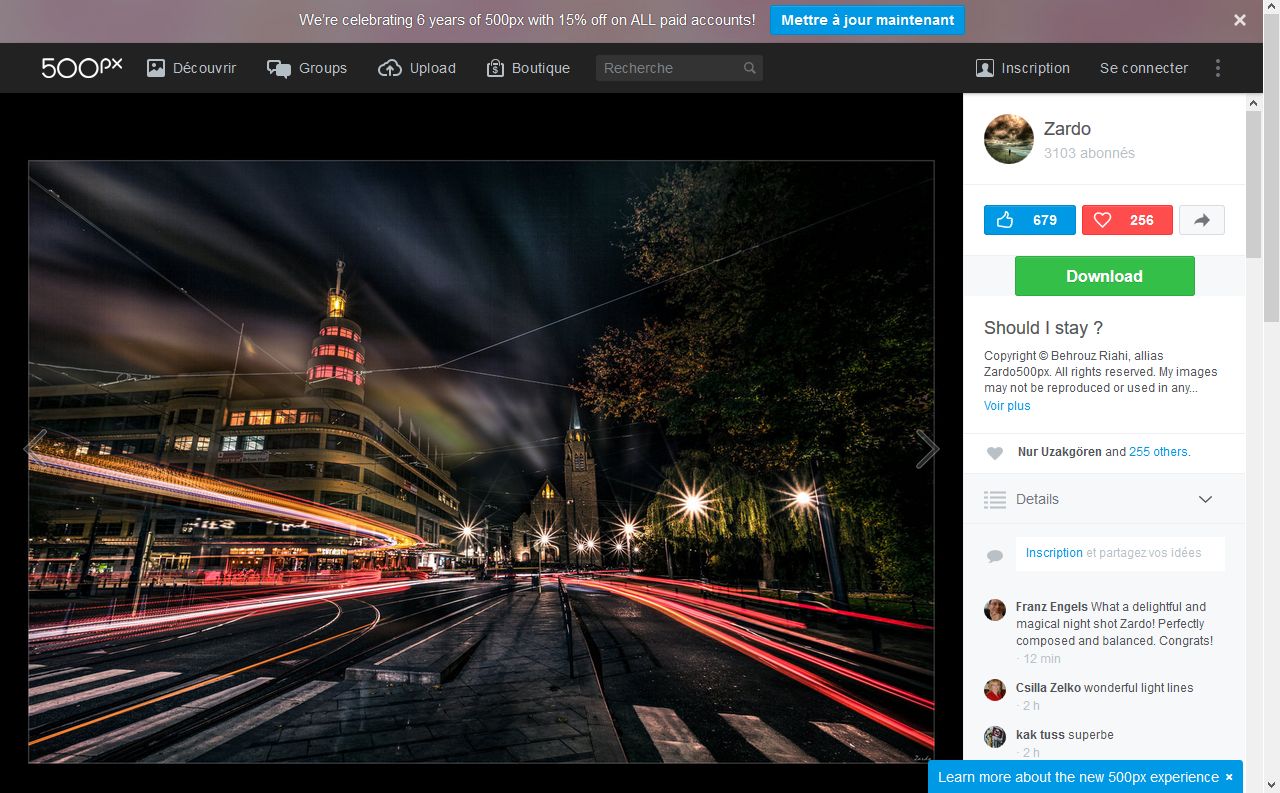This screenshot has width=1280, height=793.
Task: Open the Découvrir menu
Action: 191,68
